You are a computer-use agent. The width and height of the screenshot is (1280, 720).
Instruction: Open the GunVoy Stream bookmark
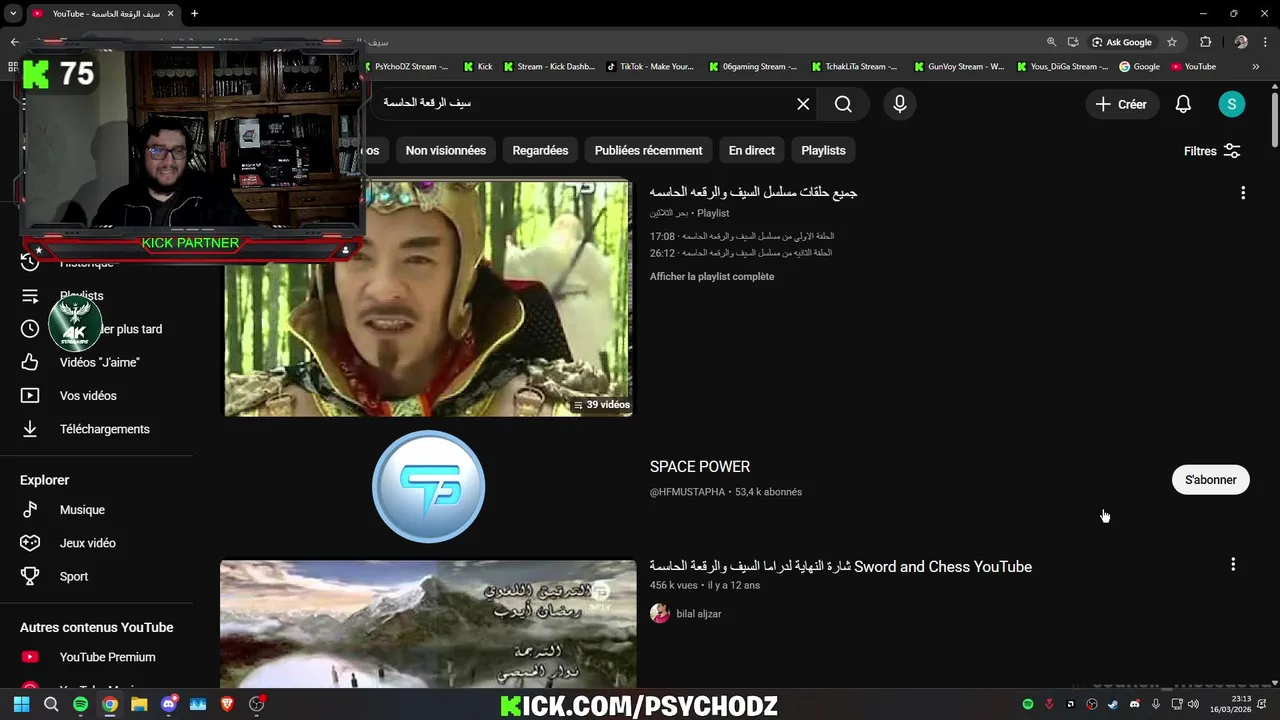point(959,67)
